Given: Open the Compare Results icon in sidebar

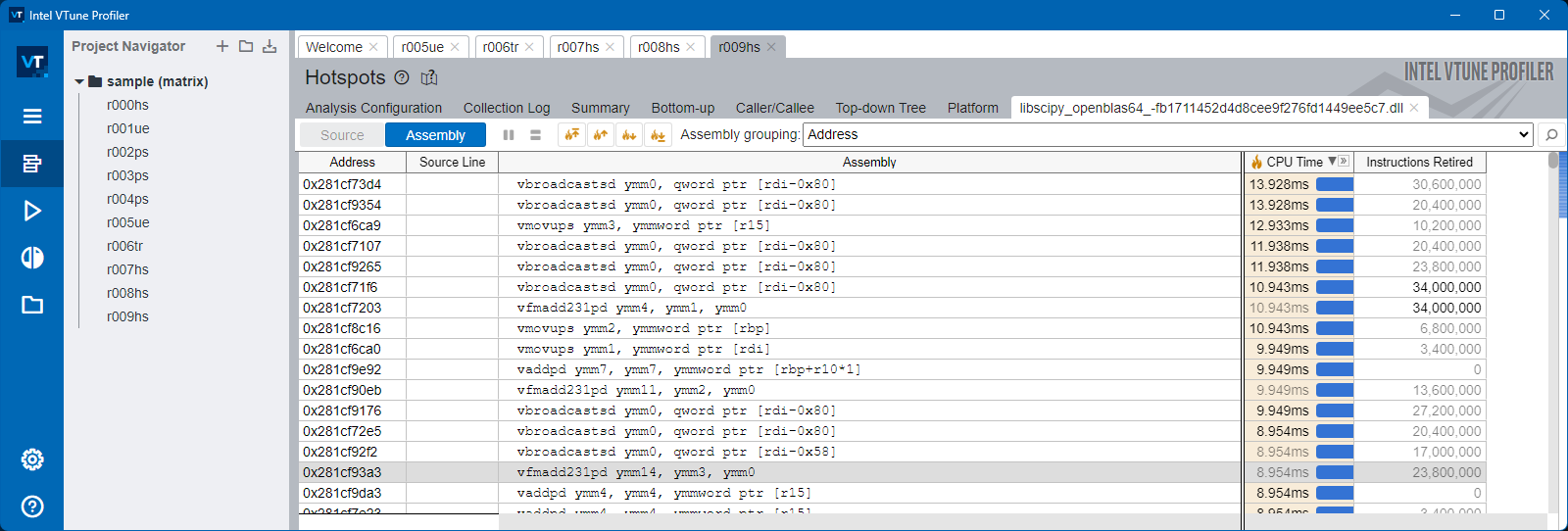Looking at the screenshot, I should click(32, 258).
